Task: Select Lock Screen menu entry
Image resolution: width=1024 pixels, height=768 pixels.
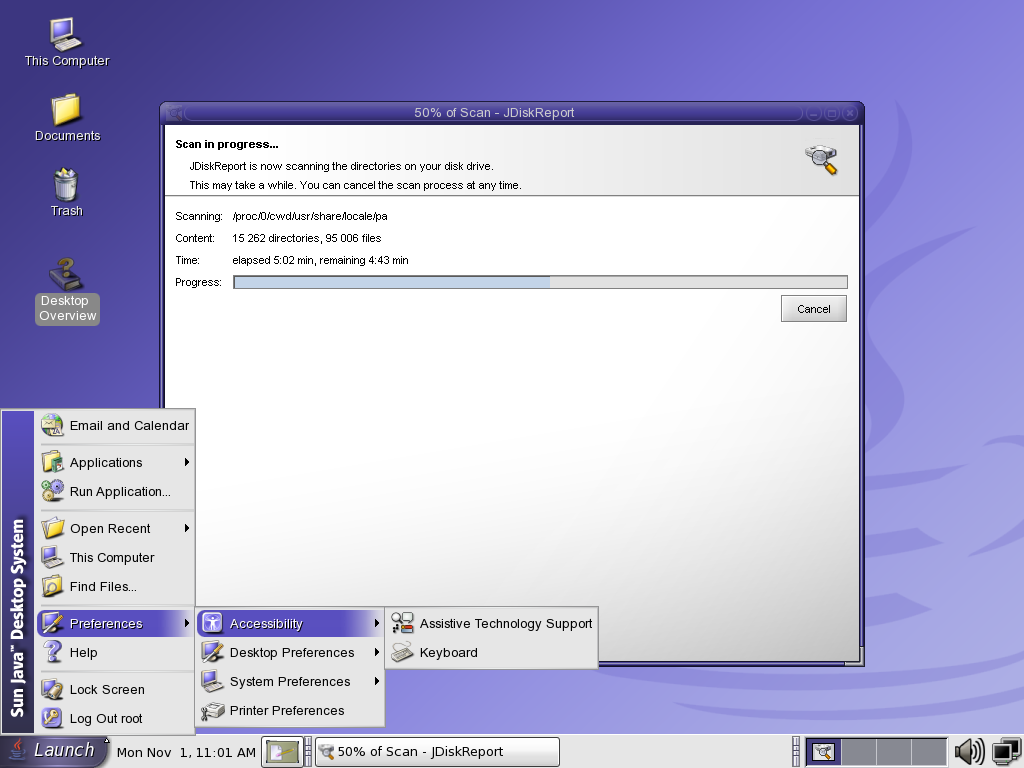Action: click(x=116, y=689)
